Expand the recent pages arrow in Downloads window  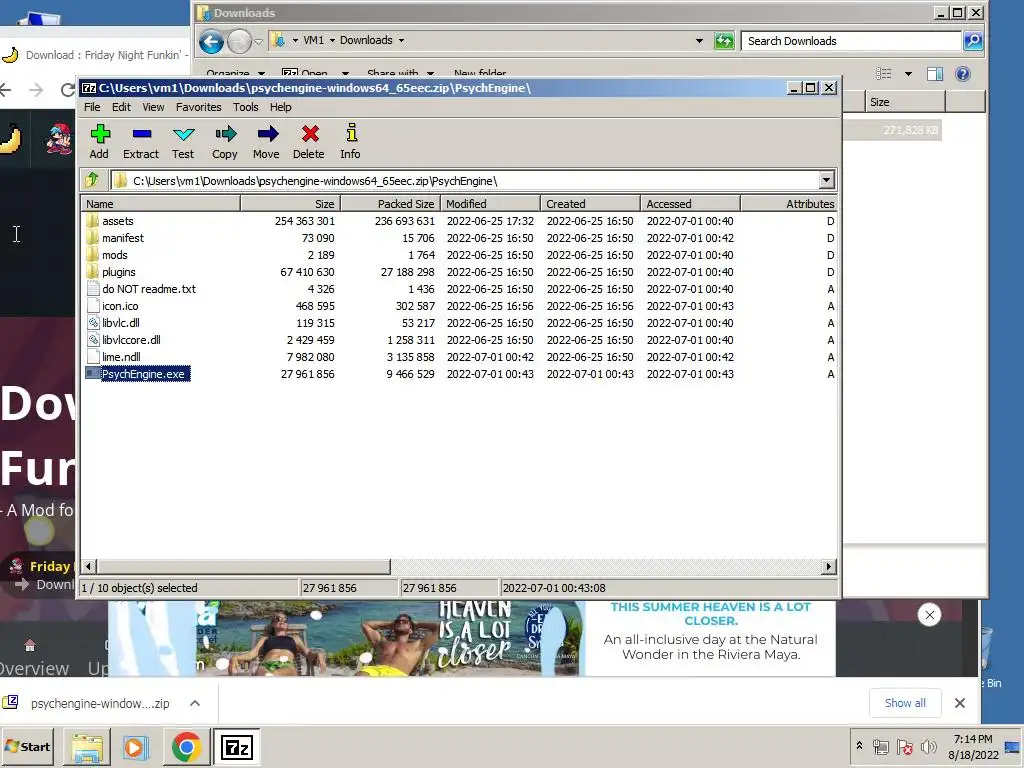pyautogui.click(x=259, y=42)
